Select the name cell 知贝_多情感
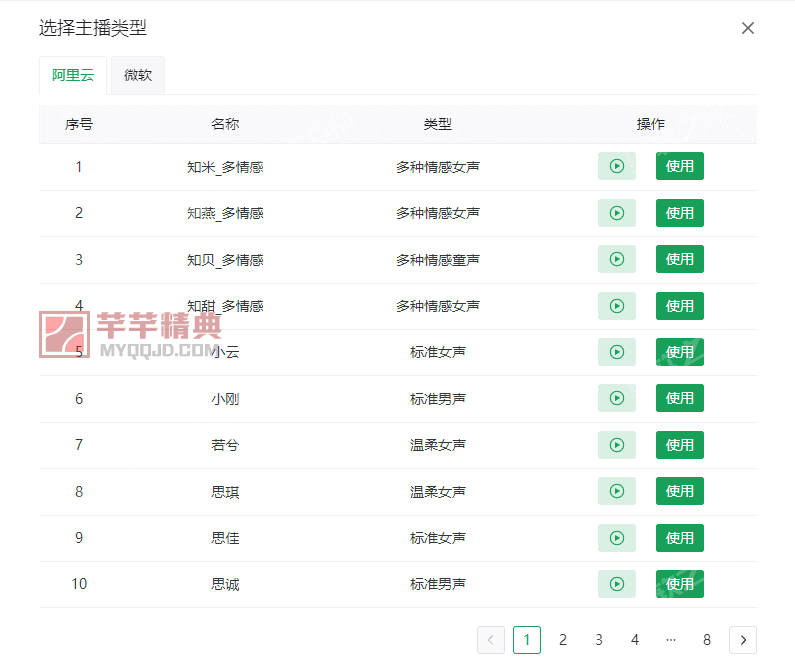Viewport: 795px width, 667px height. (x=225, y=260)
